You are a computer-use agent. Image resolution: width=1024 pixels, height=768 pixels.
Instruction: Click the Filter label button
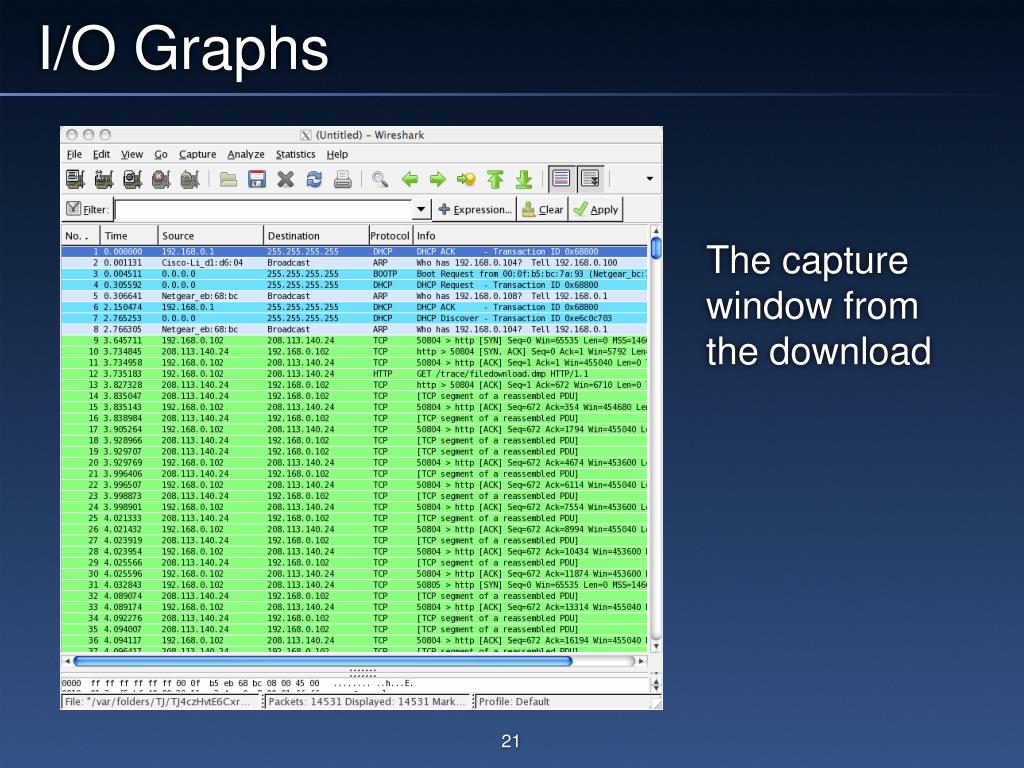87,209
